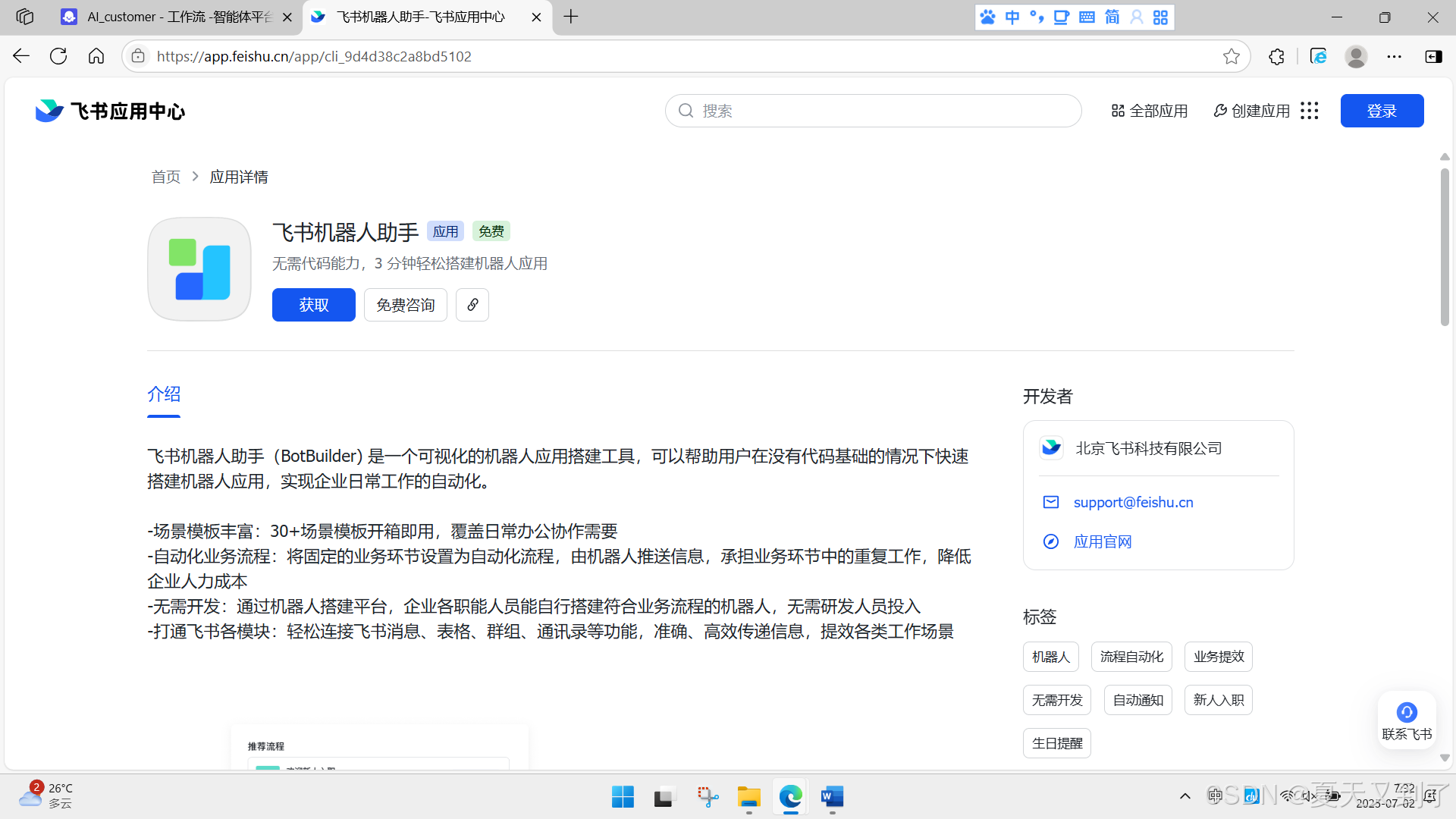Image resolution: width=1456 pixels, height=819 pixels.
Task: Open browser extensions puzzle icon
Action: 1276,56
